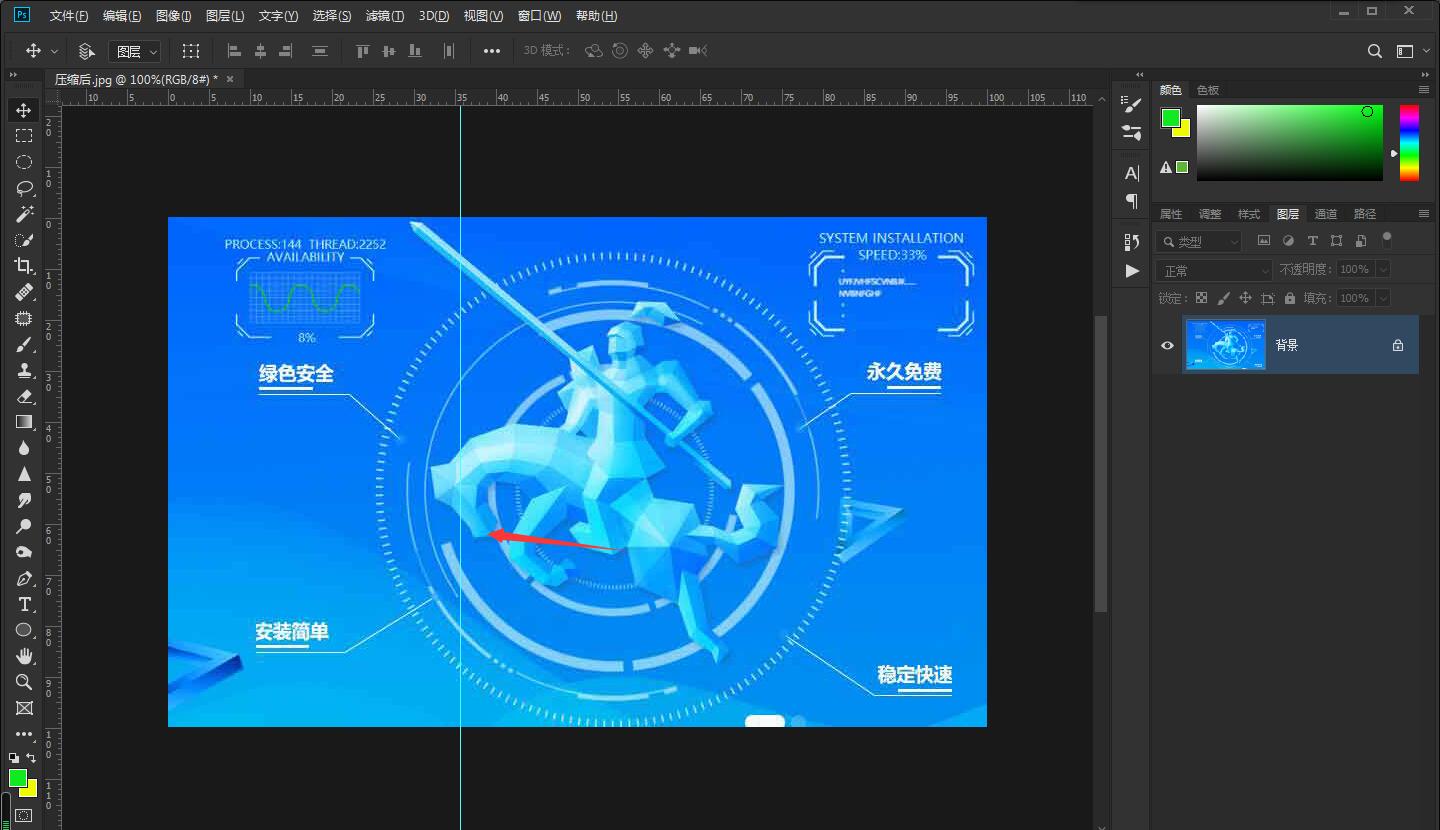
Task: Switch to the 通道 tab
Action: tap(1326, 214)
